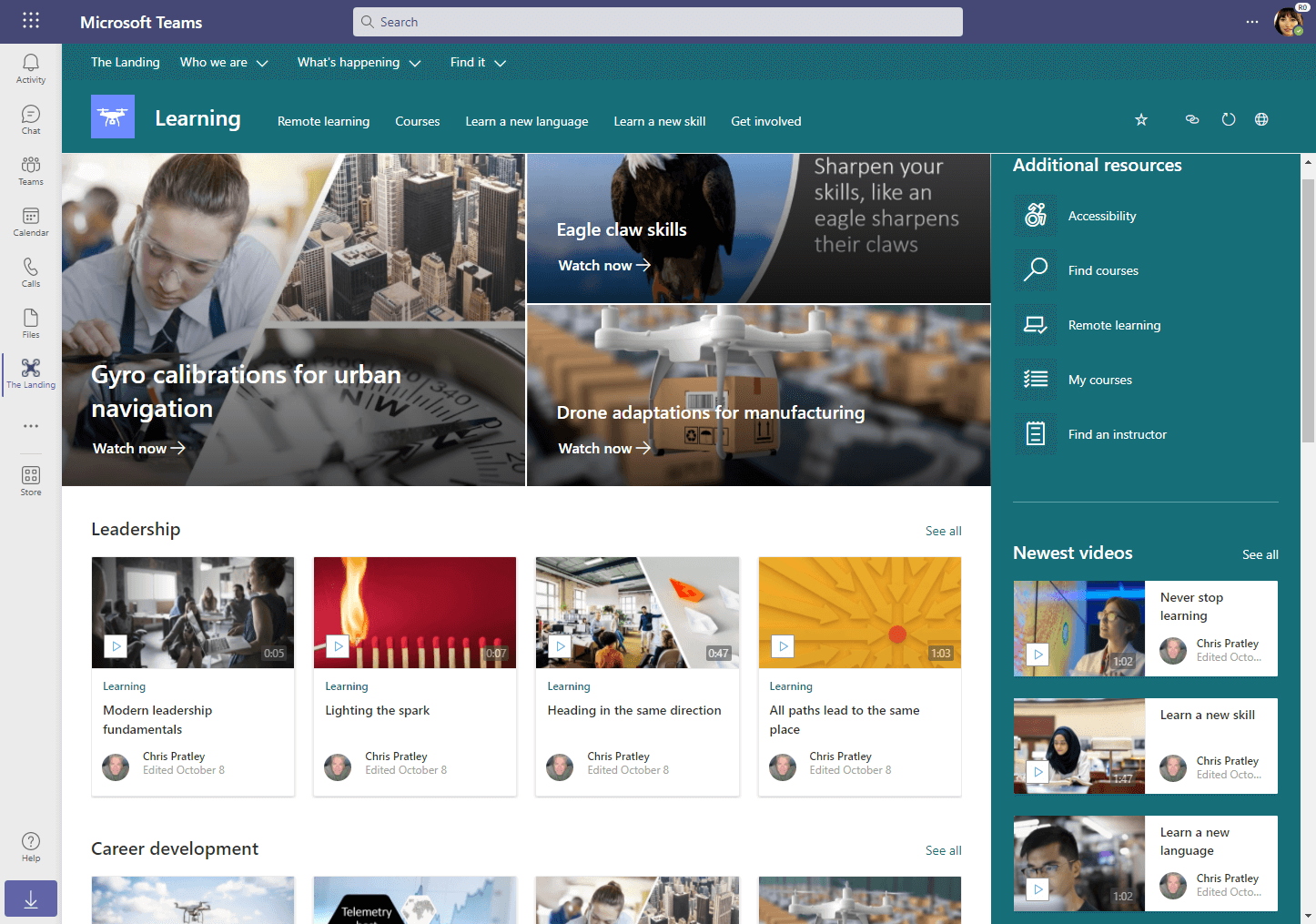Image resolution: width=1316 pixels, height=924 pixels.
Task: Expand the "Who we are" dropdown
Action: tap(224, 62)
